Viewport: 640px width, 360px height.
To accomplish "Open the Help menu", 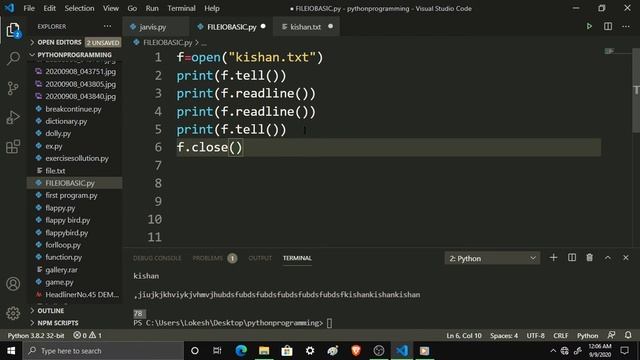I will click(x=212, y=8).
